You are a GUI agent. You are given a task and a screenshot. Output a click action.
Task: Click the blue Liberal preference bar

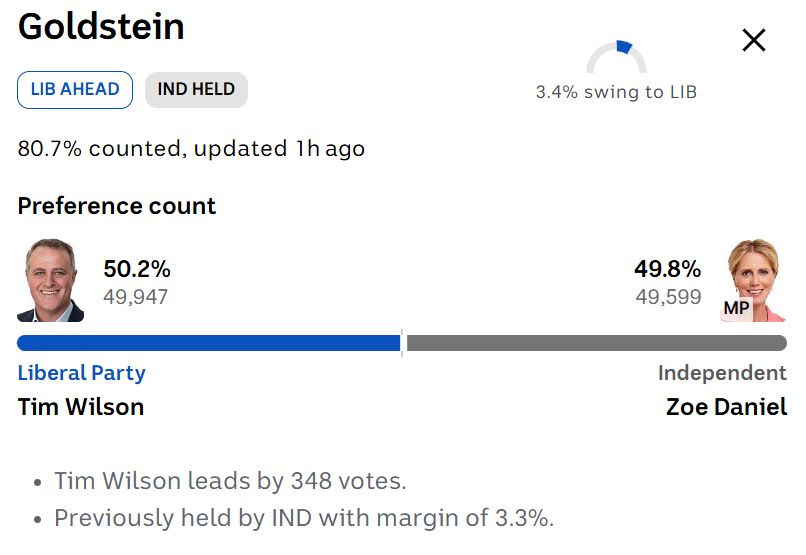[208, 343]
